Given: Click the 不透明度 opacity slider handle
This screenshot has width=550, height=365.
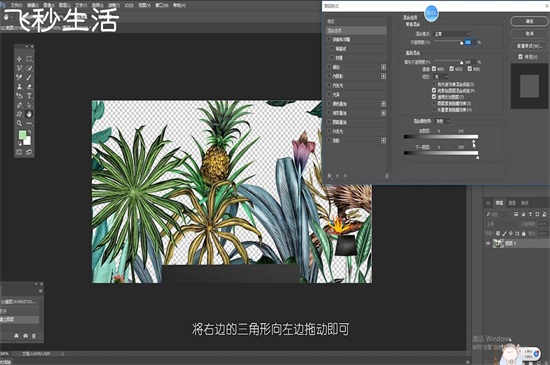Looking at the screenshot, I should tap(461, 43).
